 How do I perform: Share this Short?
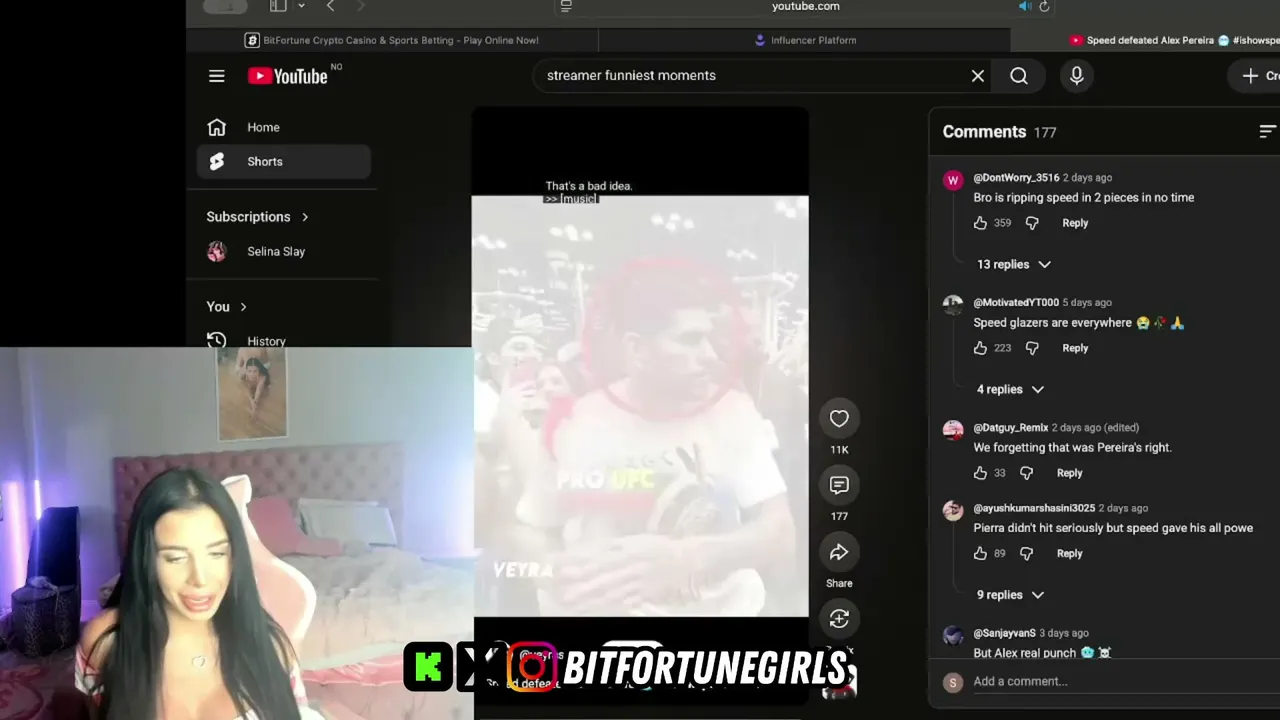pyautogui.click(x=839, y=552)
